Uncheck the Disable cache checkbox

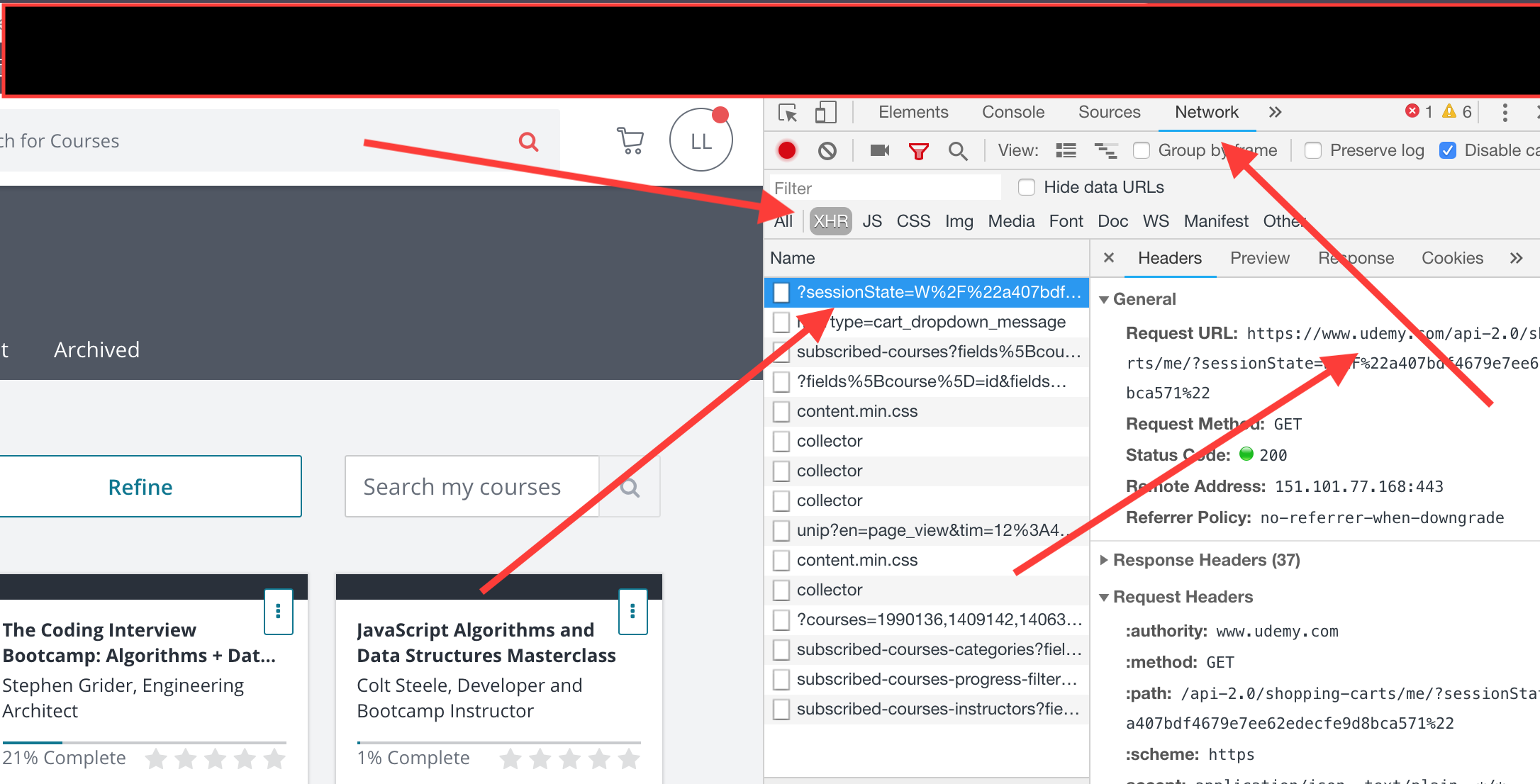pos(1448,150)
